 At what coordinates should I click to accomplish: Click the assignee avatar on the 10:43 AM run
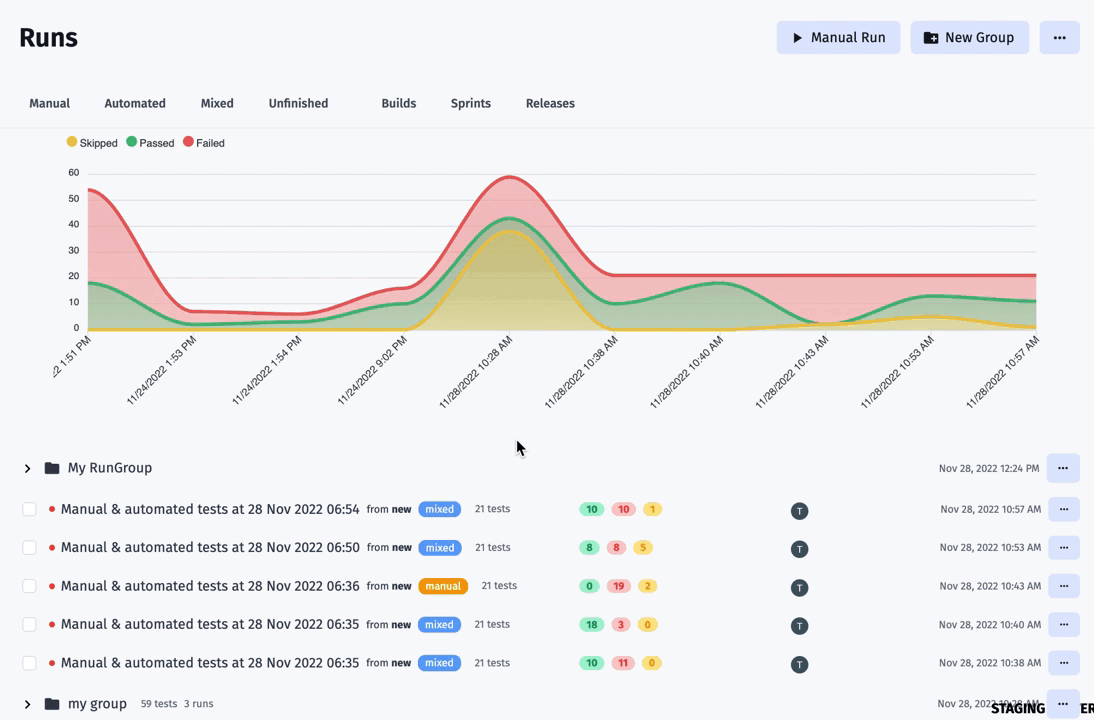coord(800,587)
